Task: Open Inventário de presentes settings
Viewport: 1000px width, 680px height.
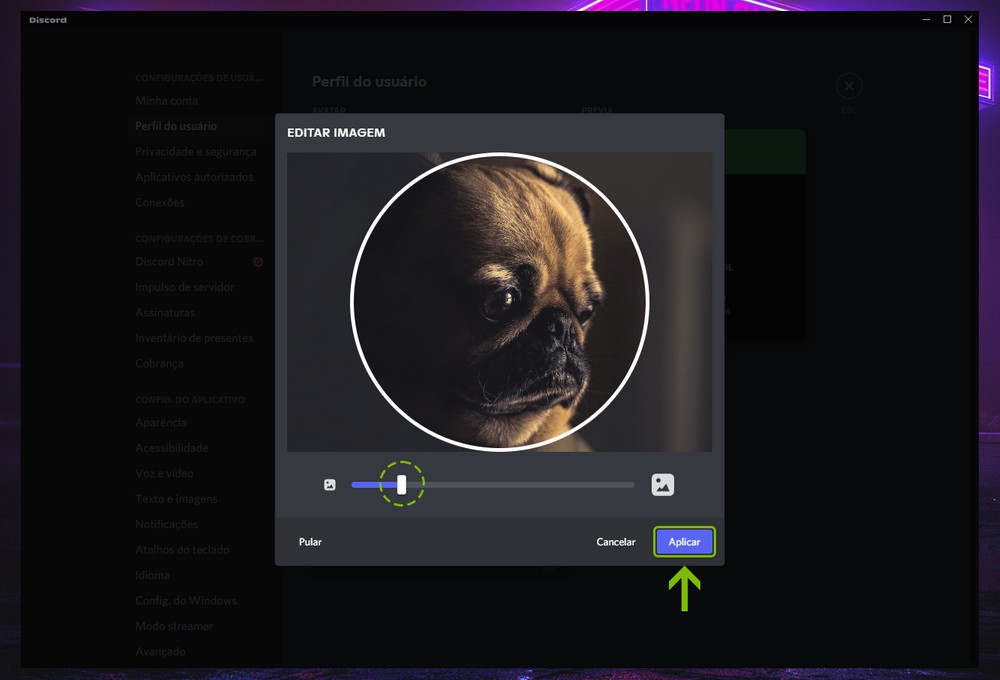Action: point(194,338)
